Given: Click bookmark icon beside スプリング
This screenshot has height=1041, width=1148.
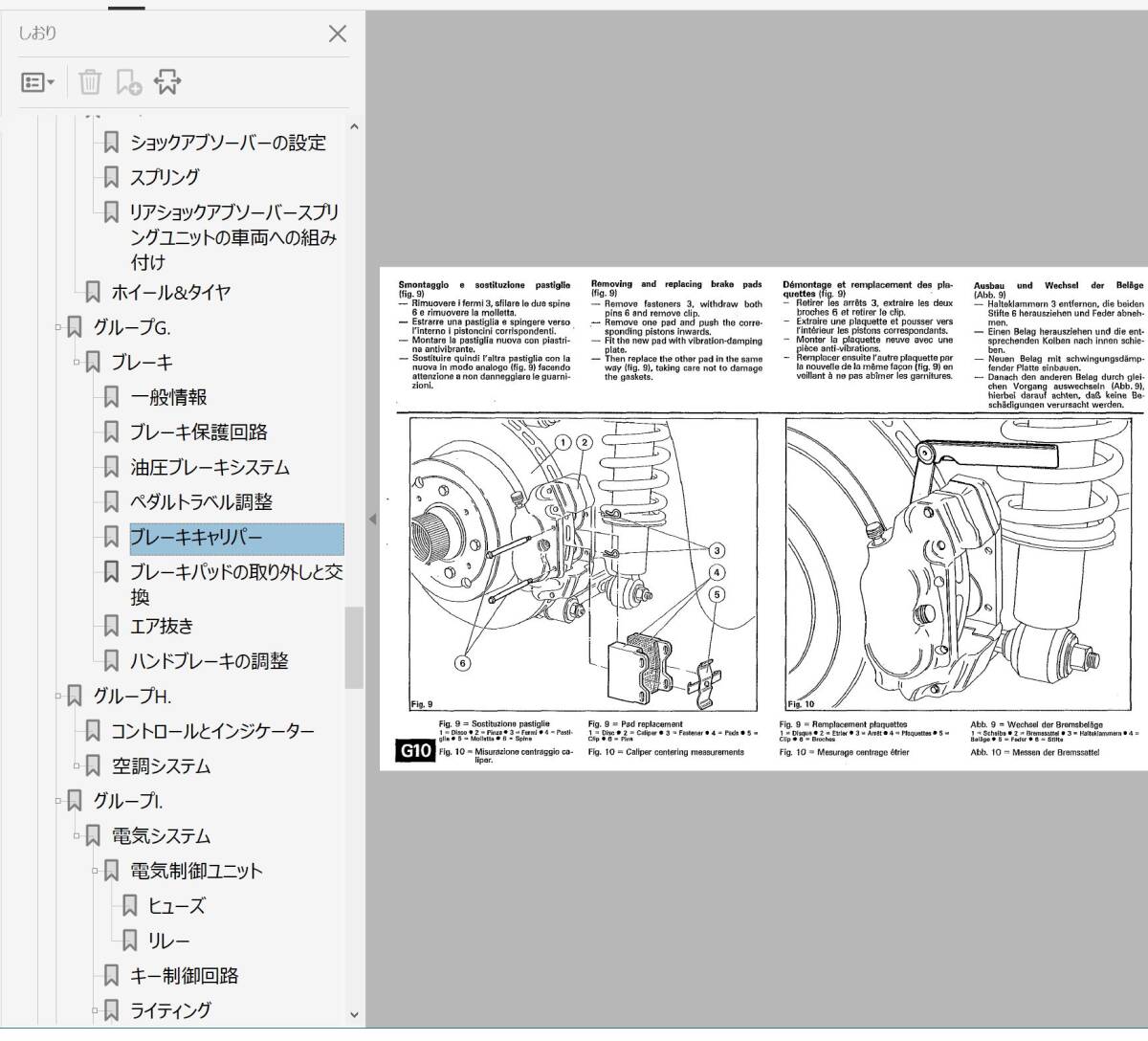Looking at the screenshot, I should [x=111, y=177].
